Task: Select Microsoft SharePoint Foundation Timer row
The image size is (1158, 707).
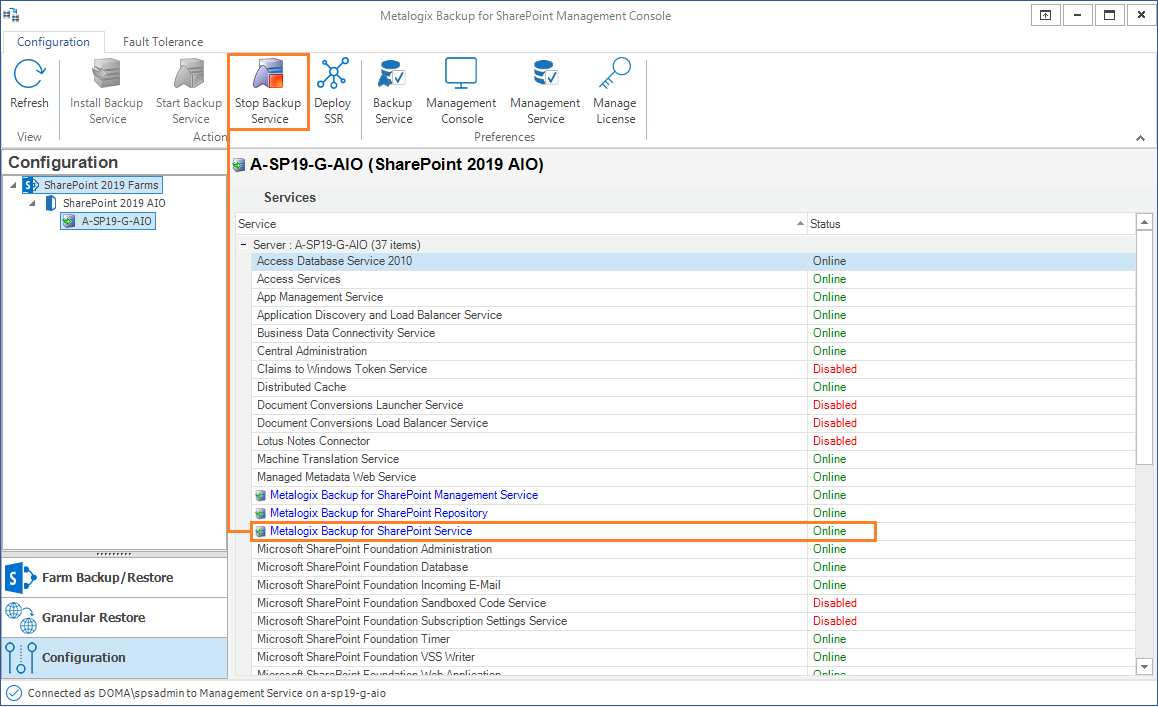Action: click(693, 639)
